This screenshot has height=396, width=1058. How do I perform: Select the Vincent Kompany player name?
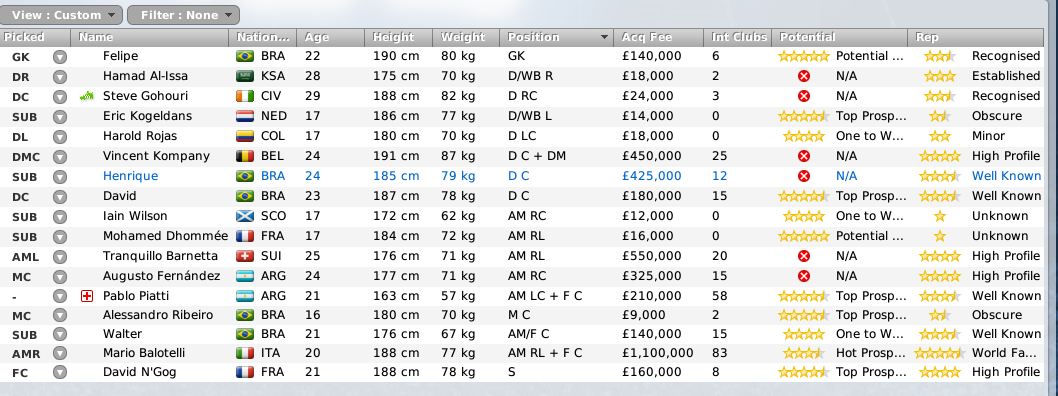156,156
